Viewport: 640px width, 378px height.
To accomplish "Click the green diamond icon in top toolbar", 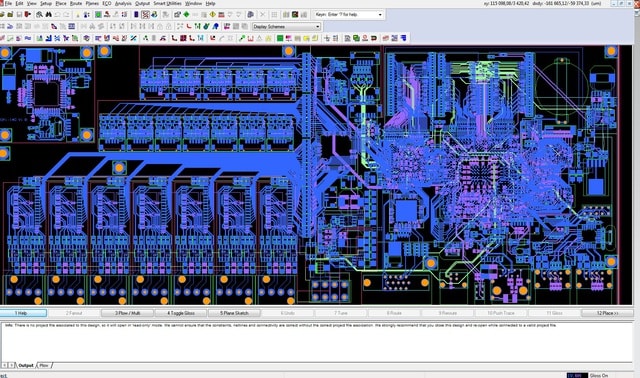I will tap(186, 14).
